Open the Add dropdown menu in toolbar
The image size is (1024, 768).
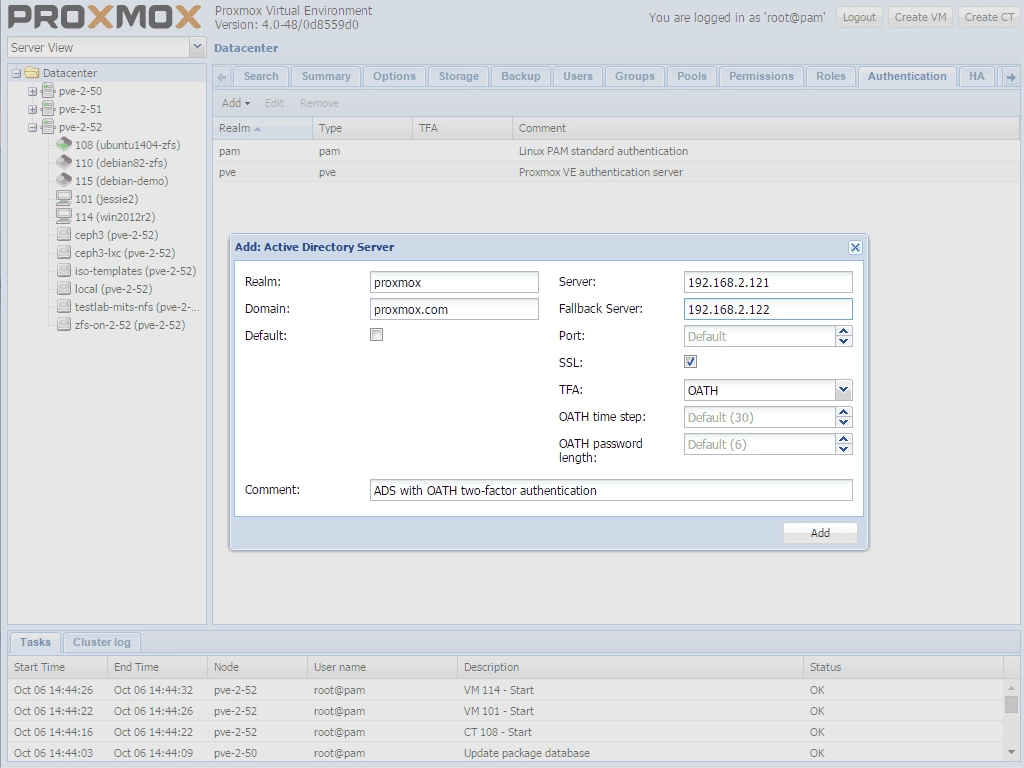(235, 103)
